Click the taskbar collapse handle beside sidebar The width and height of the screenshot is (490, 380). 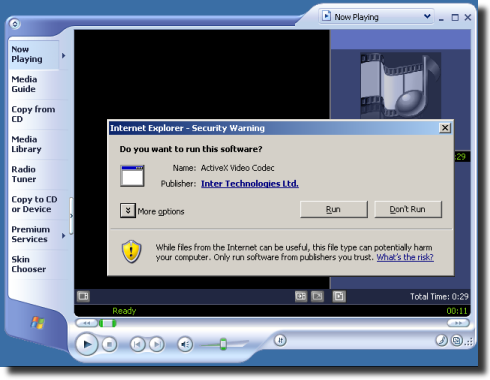tap(71, 216)
